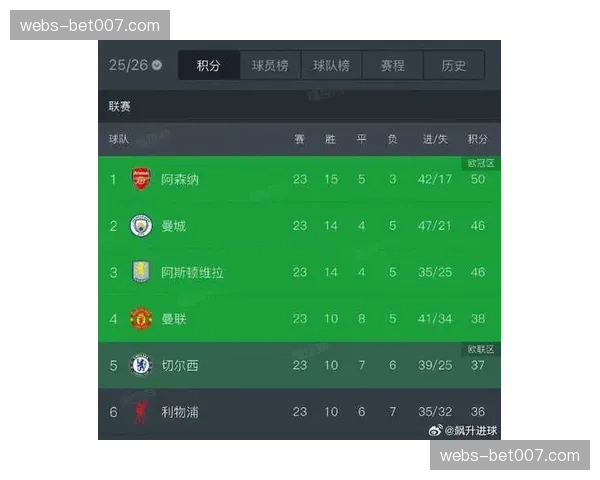Click the Weibo logo icon
Viewport: 600px width, 480px height.
pyautogui.click(x=436, y=430)
